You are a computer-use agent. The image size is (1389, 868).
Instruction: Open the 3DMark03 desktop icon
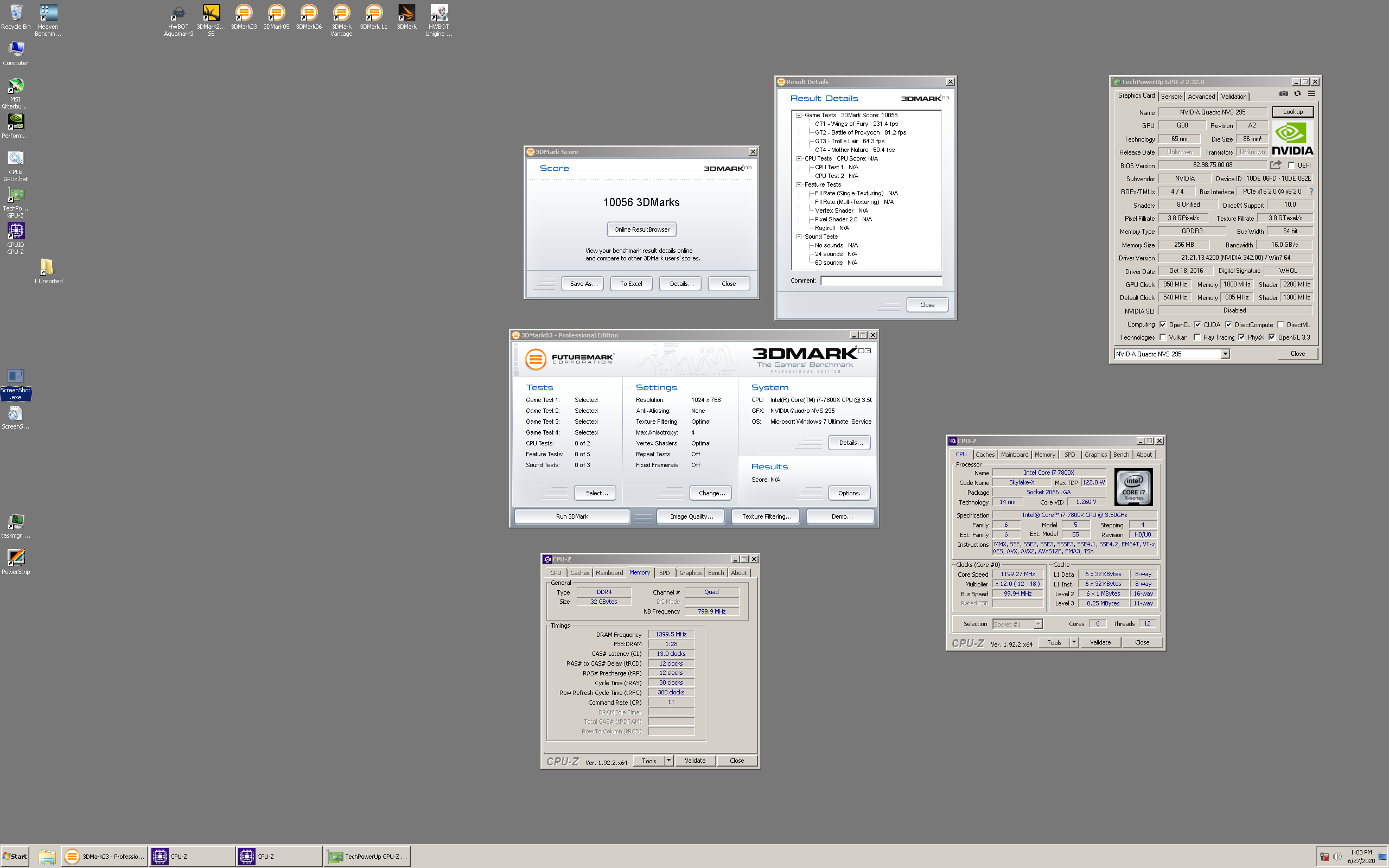(x=244, y=17)
